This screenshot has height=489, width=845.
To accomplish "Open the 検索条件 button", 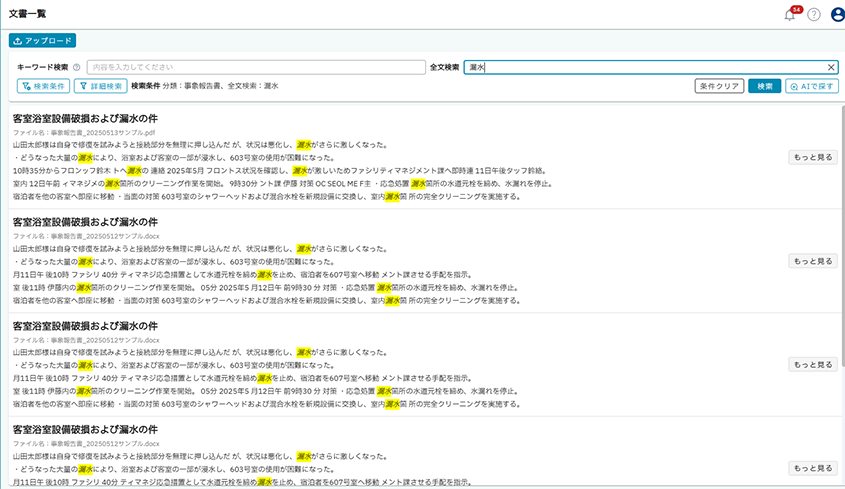I will click(43, 86).
